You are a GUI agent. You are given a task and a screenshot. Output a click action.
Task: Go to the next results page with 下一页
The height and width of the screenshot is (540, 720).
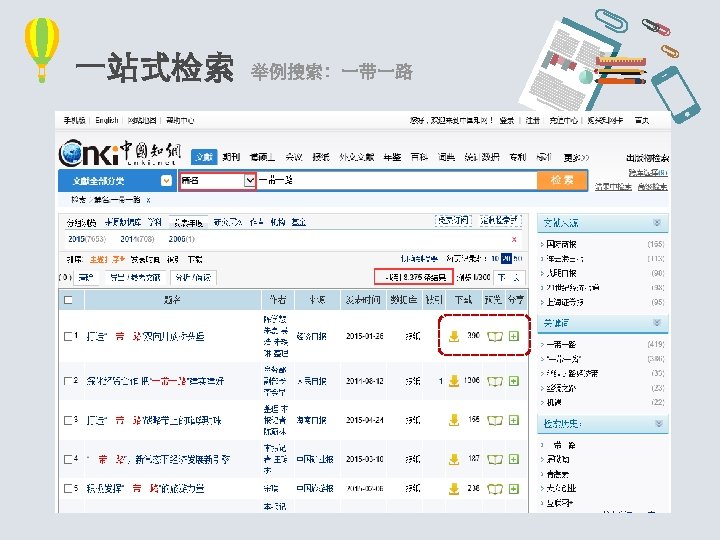click(509, 277)
